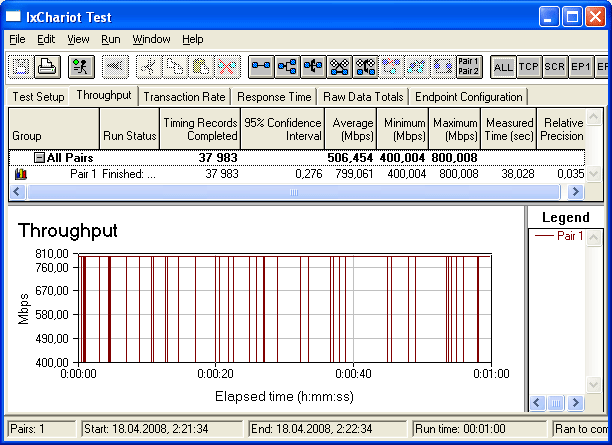Click the Add Pair icon
Screen dimensions: 612x445
261,67
